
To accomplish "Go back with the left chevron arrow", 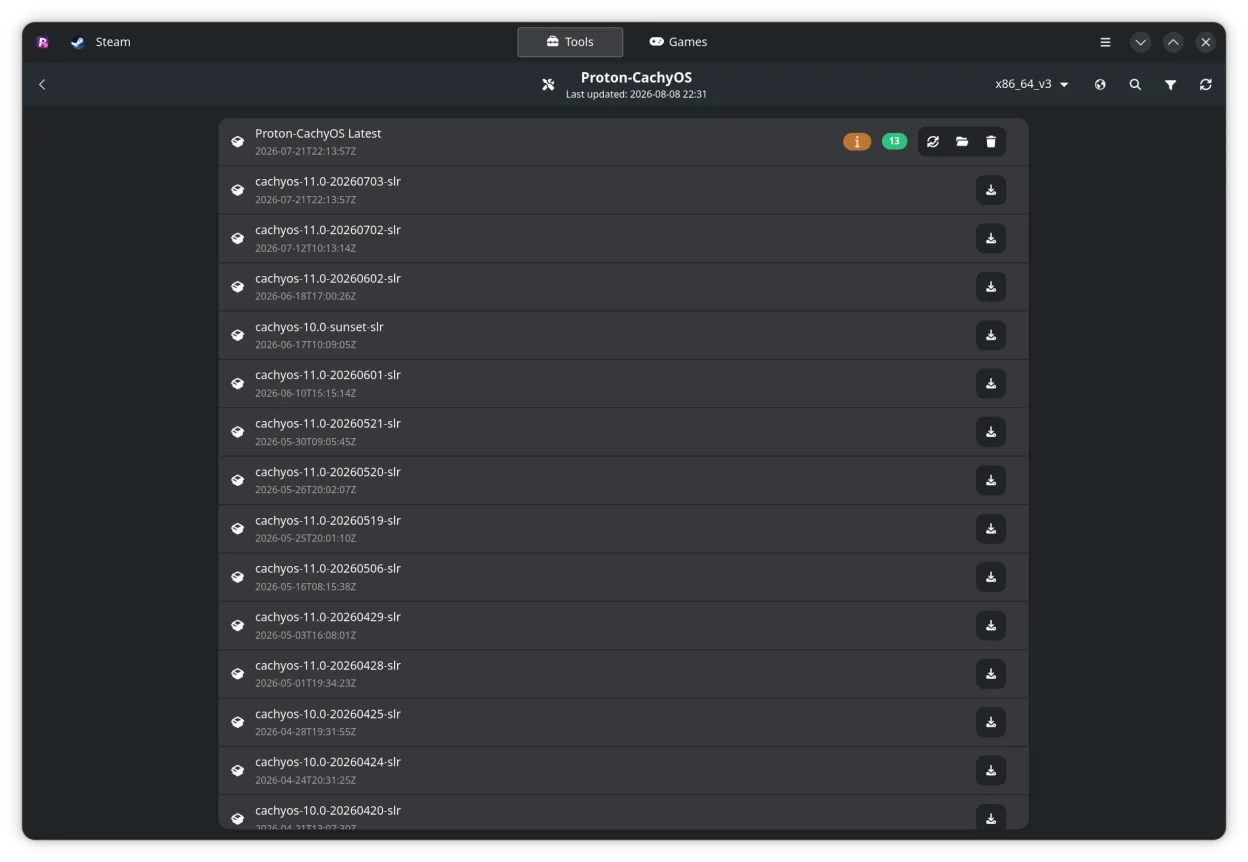I will click(x=42, y=85).
